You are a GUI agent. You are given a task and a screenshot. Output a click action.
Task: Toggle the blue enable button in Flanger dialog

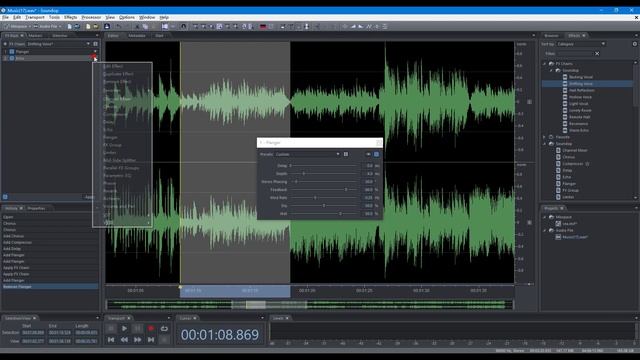(376, 154)
